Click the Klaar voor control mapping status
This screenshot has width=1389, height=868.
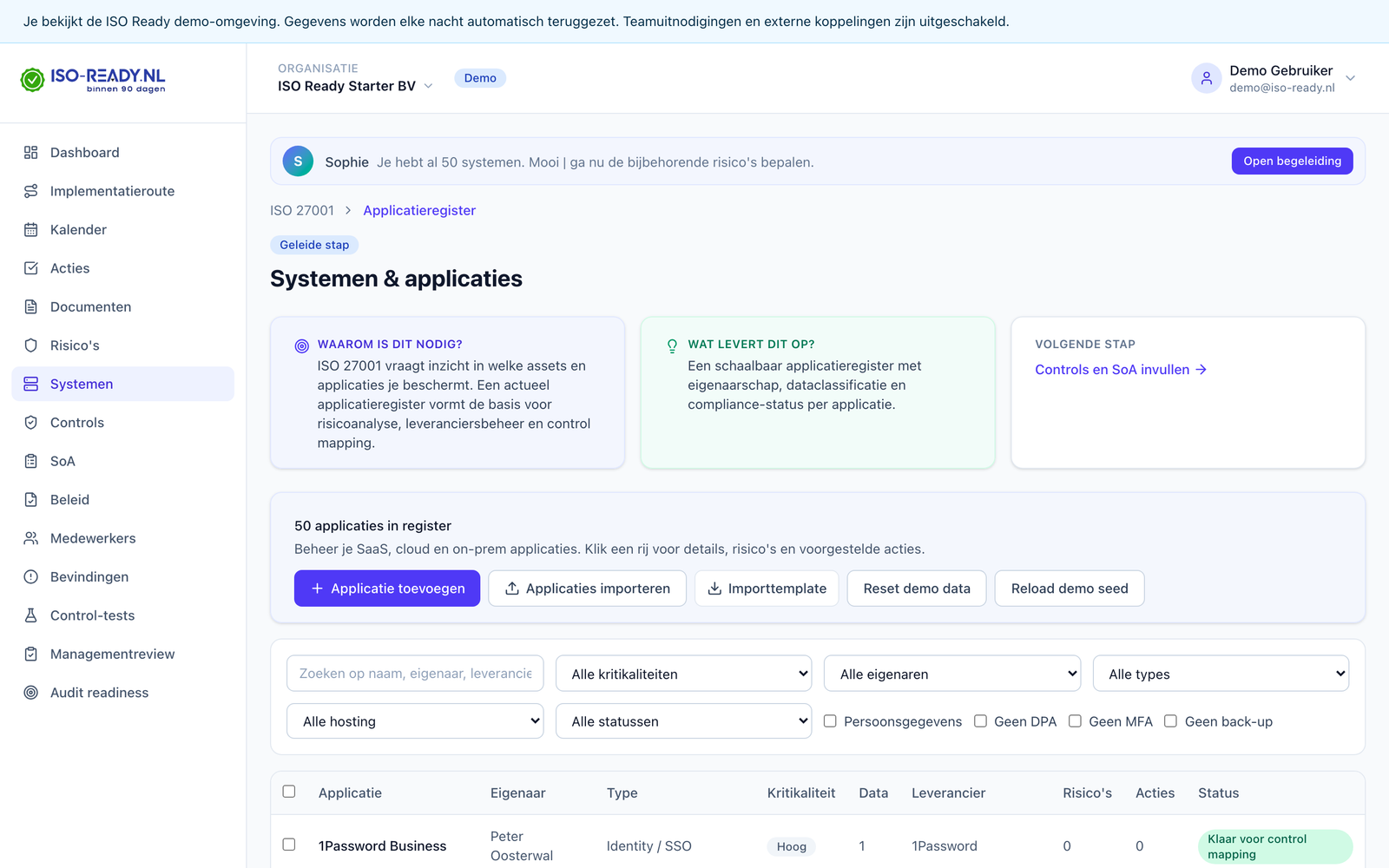(x=1275, y=846)
